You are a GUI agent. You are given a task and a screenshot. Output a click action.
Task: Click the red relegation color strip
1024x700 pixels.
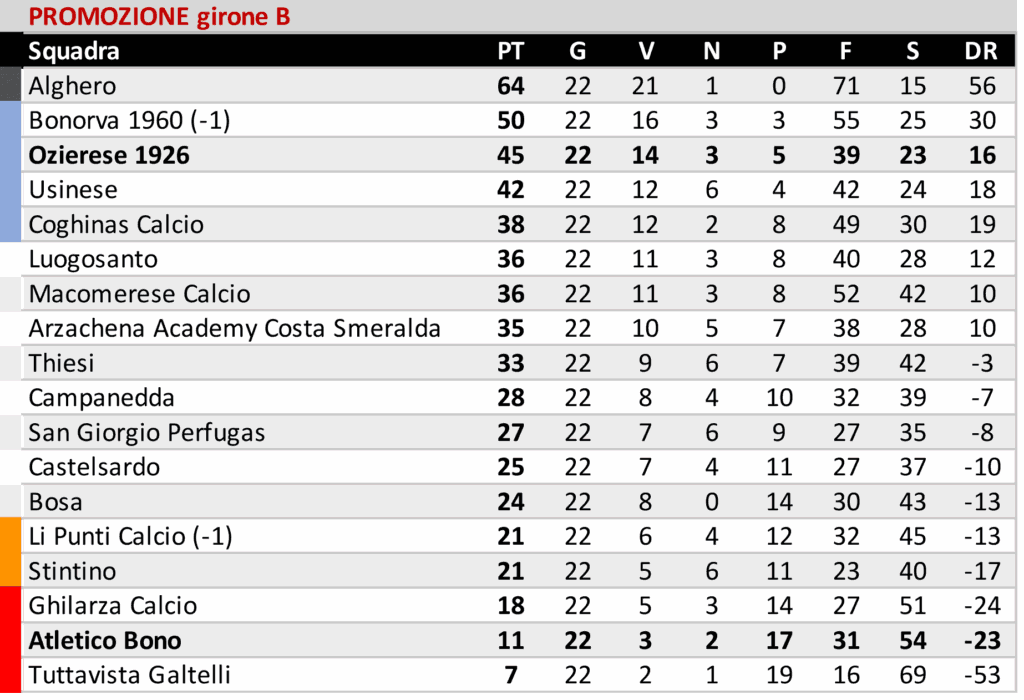click(10, 640)
